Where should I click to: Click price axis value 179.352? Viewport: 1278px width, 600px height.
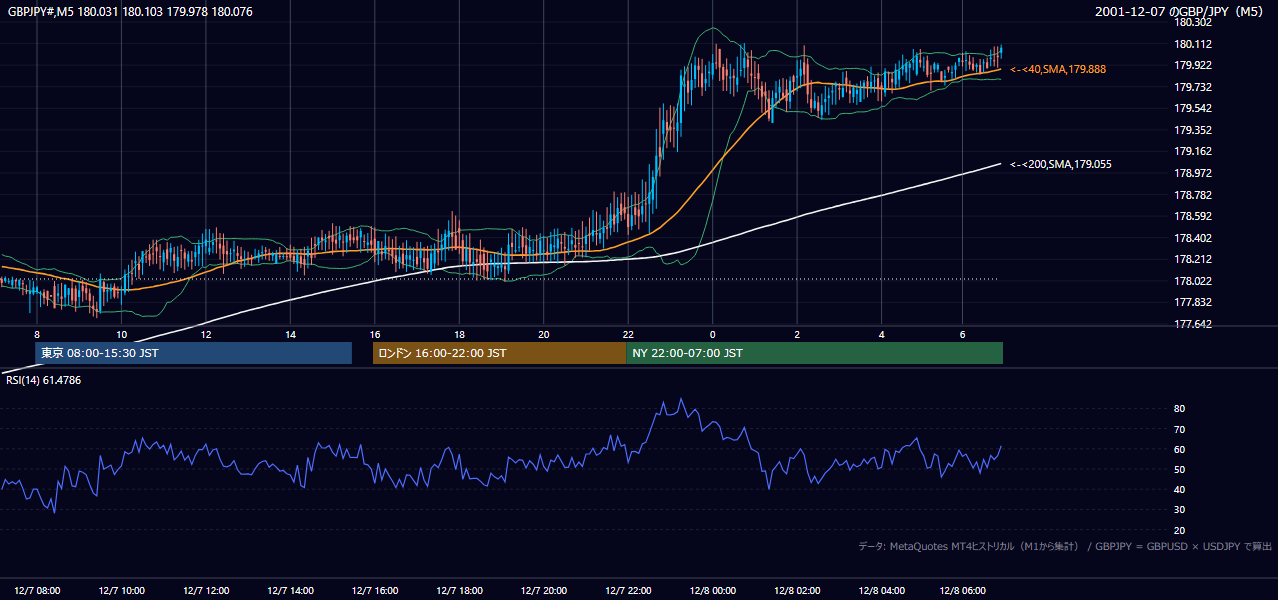(1192, 130)
